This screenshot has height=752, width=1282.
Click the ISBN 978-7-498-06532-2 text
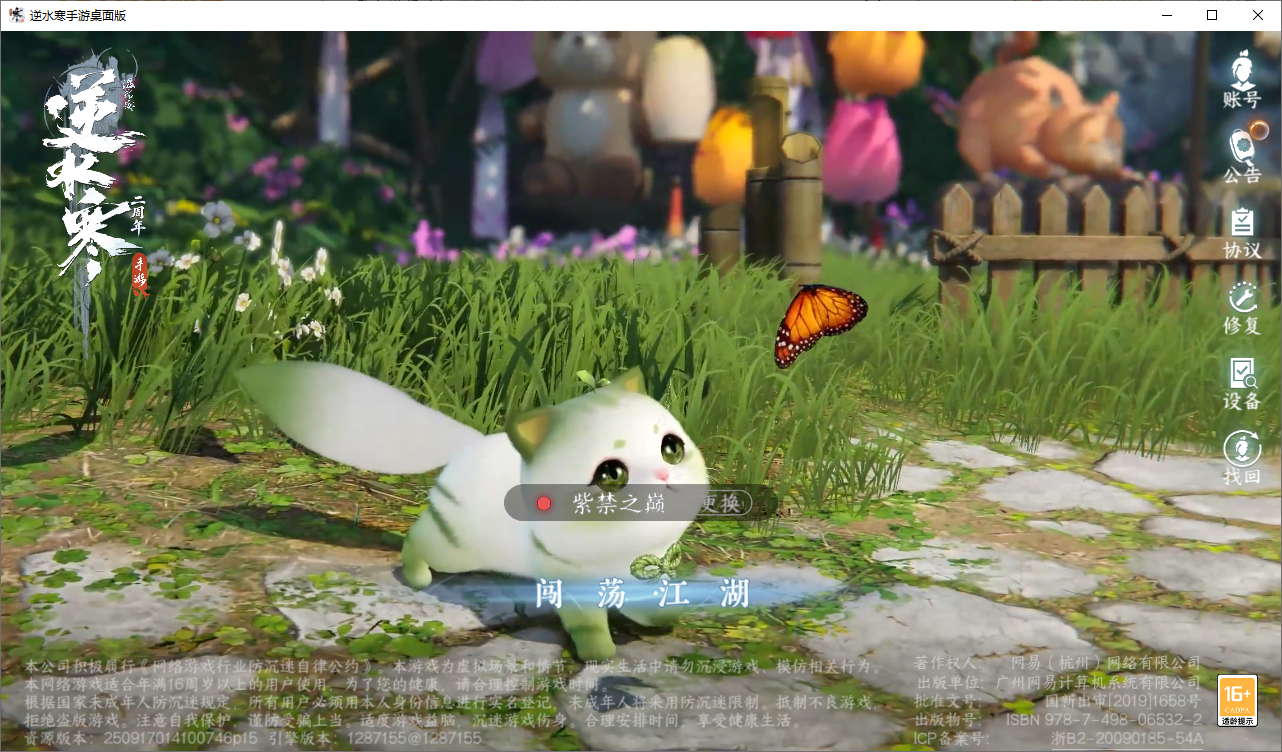tap(1104, 720)
